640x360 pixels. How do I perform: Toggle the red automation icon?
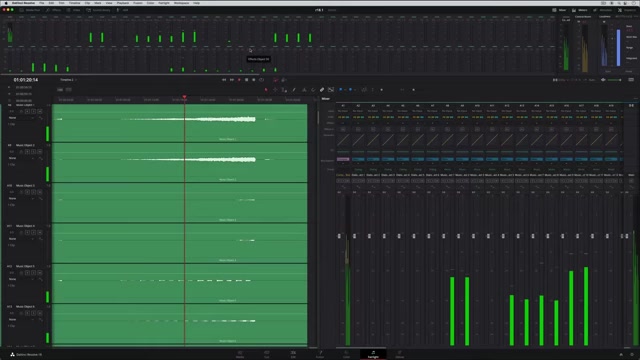[x=276, y=80]
